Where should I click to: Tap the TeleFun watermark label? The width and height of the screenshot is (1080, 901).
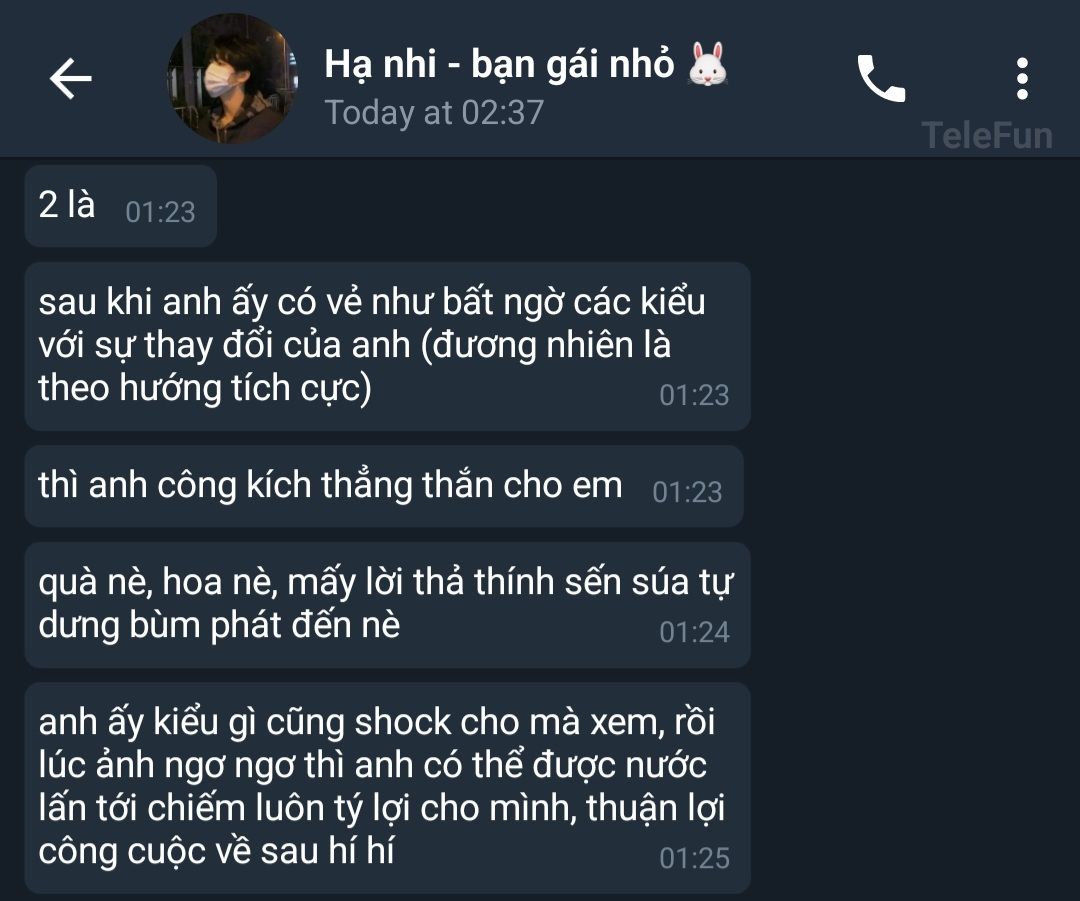tap(986, 135)
